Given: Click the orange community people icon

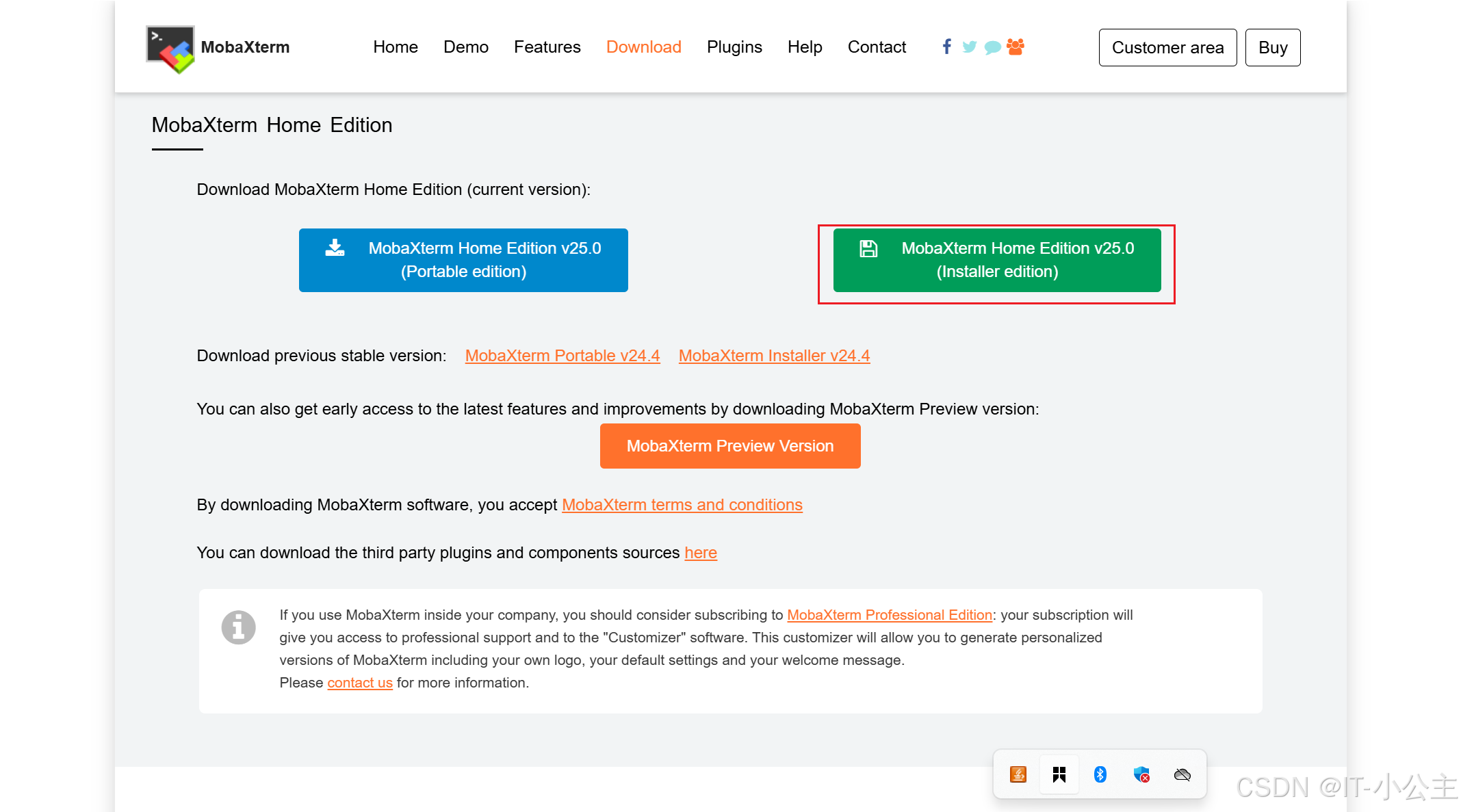Looking at the screenshot, I should 1016,47.
